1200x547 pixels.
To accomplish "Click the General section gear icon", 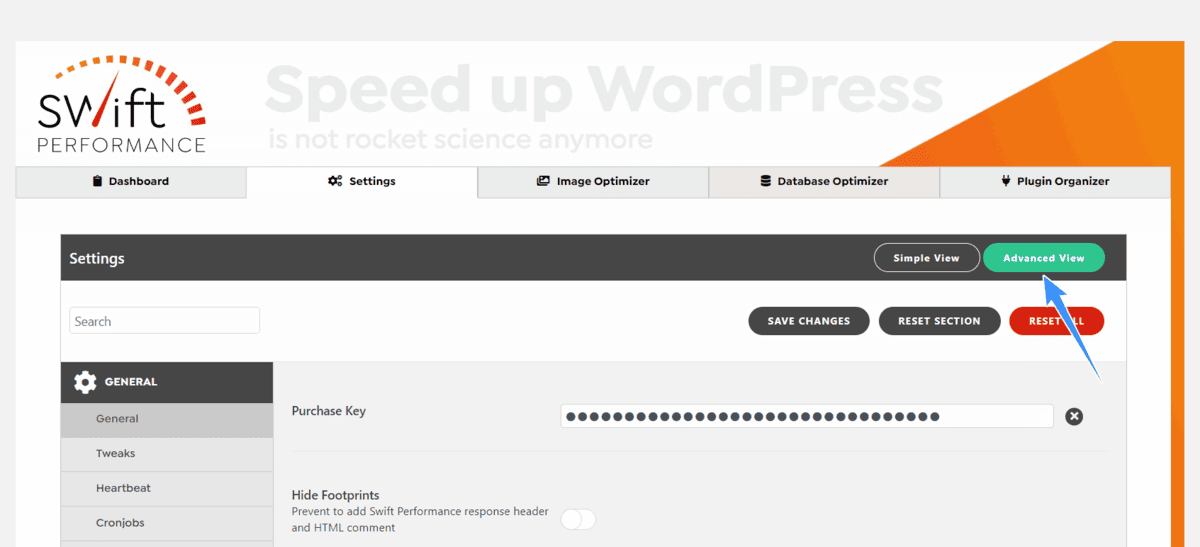I will pyautogui.click(x=85, y=382).
